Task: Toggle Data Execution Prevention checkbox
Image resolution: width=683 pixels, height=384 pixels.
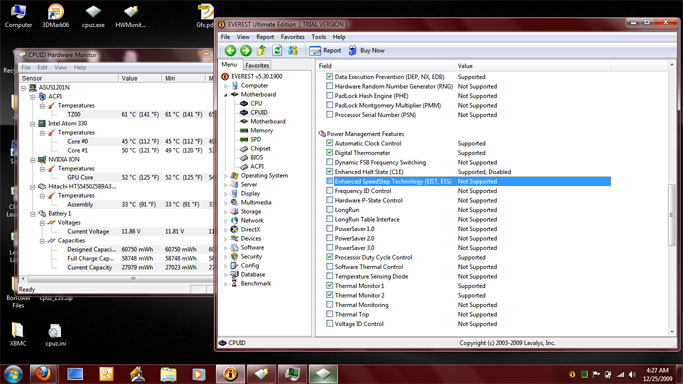Action: pos(330,77)
